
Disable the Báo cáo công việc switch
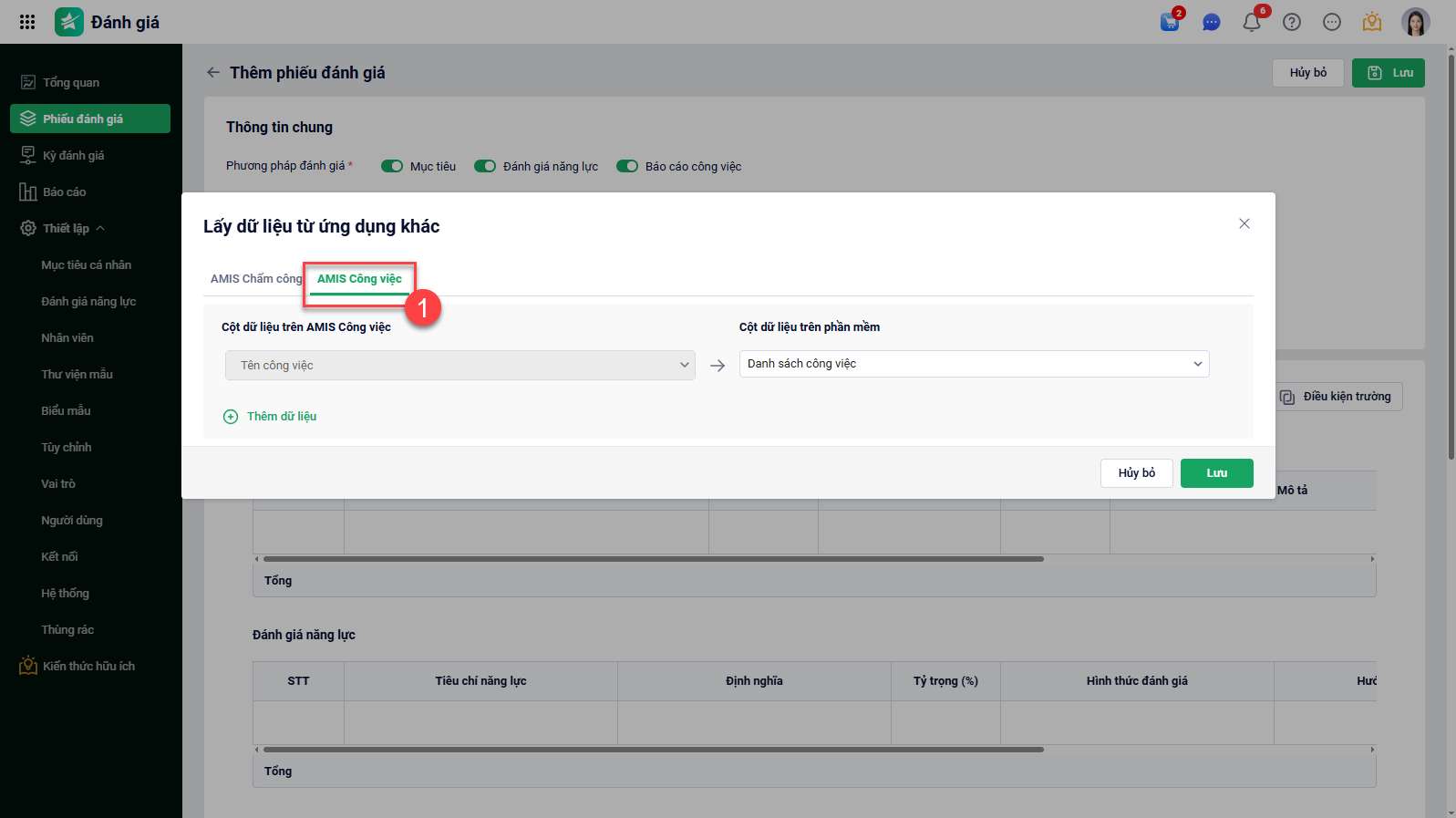[x=627, y=166]
